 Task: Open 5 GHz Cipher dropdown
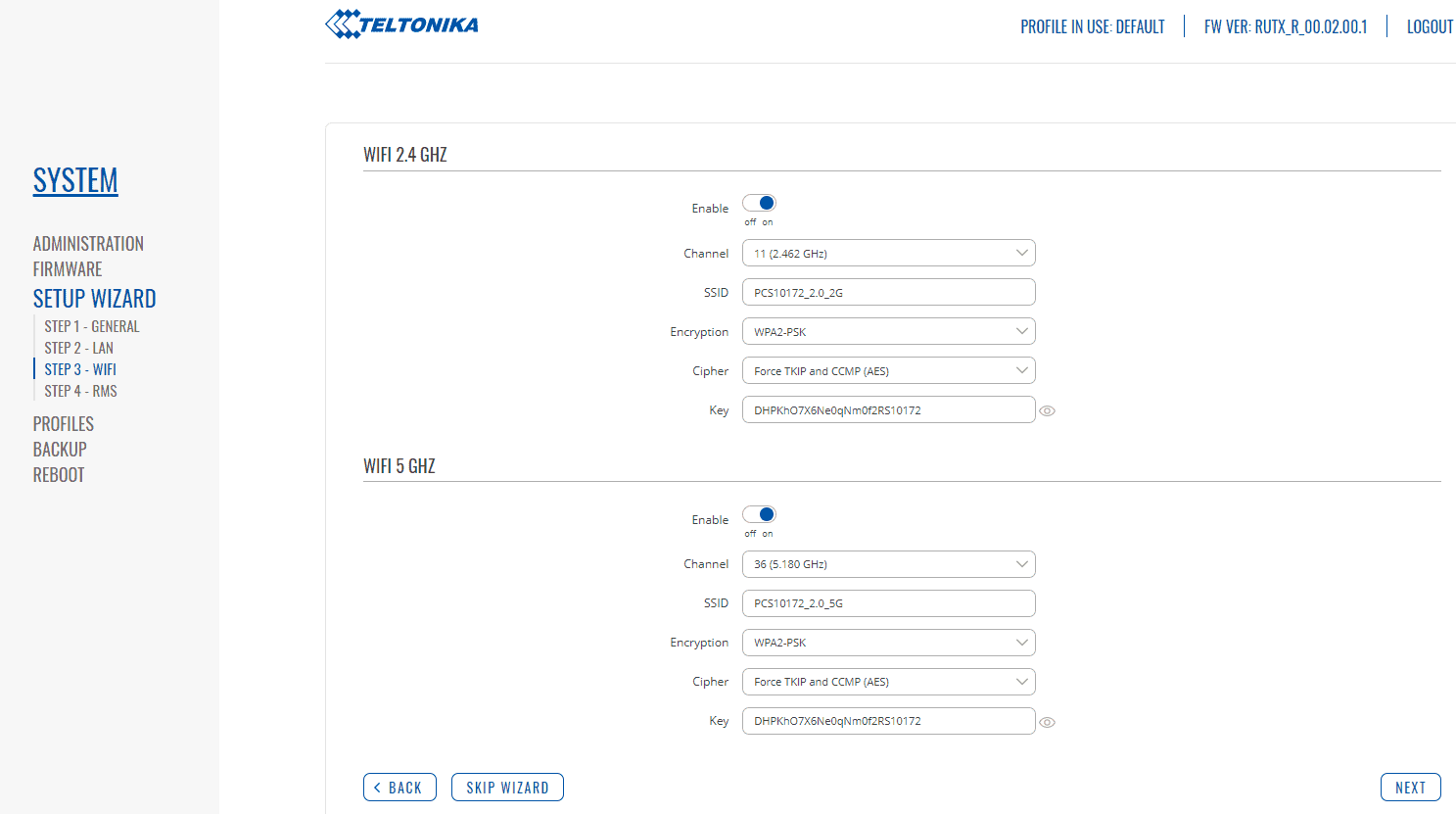point(888,682)
